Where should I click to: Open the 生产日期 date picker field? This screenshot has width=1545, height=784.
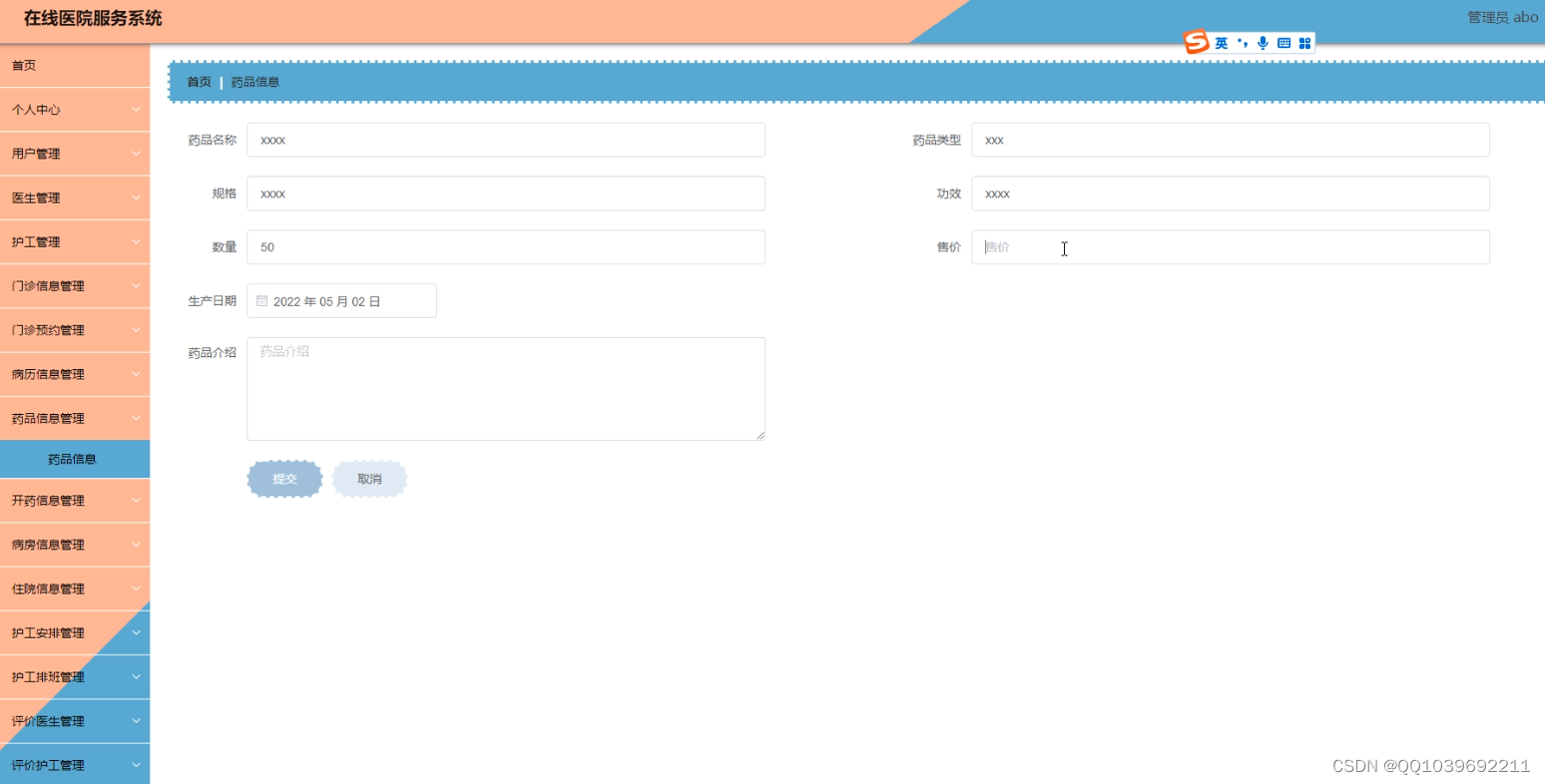(x=342, y=301)
